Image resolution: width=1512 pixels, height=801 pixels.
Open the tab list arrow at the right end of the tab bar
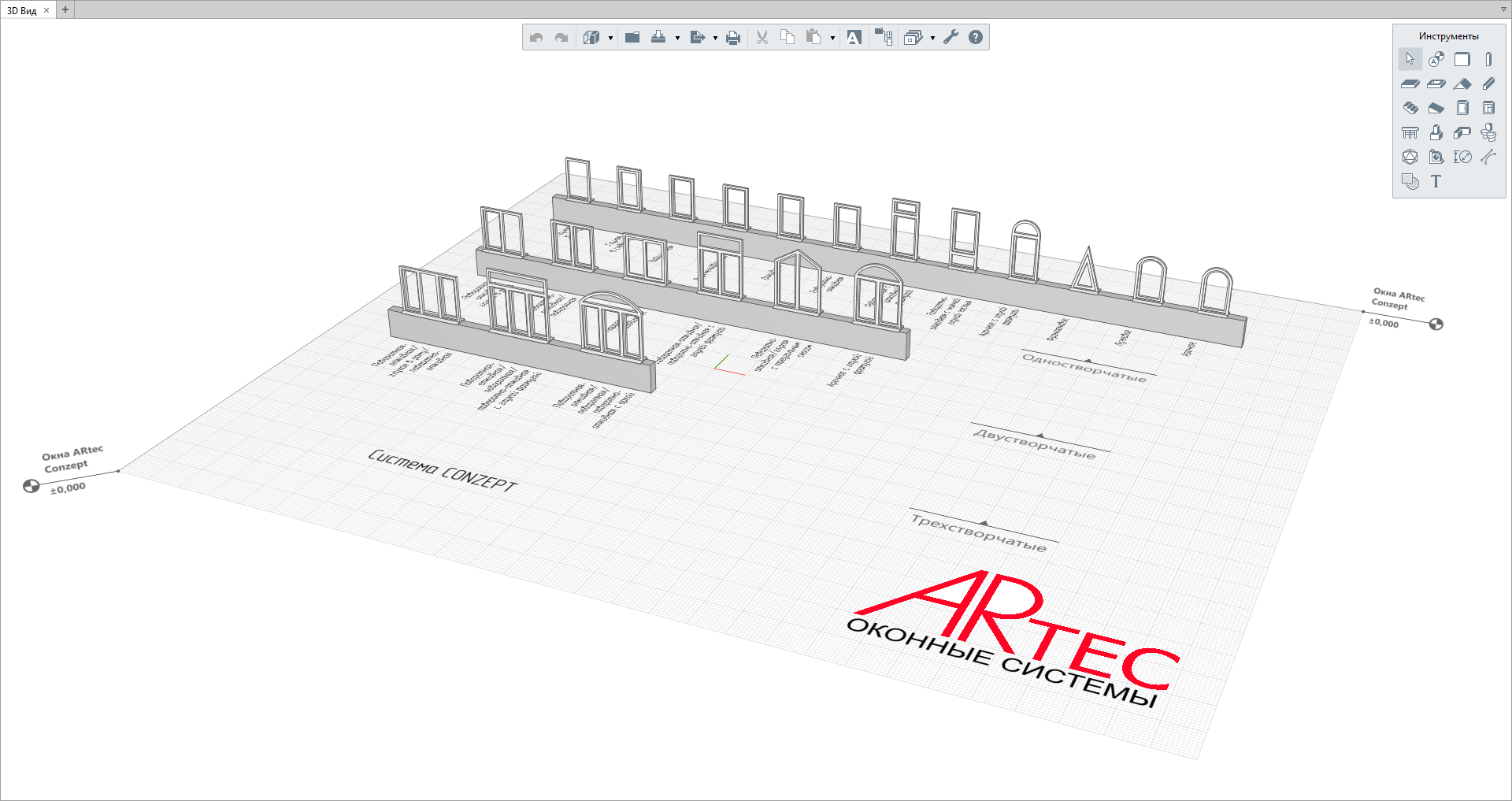pyautogui.click(x=1503, y=9)
